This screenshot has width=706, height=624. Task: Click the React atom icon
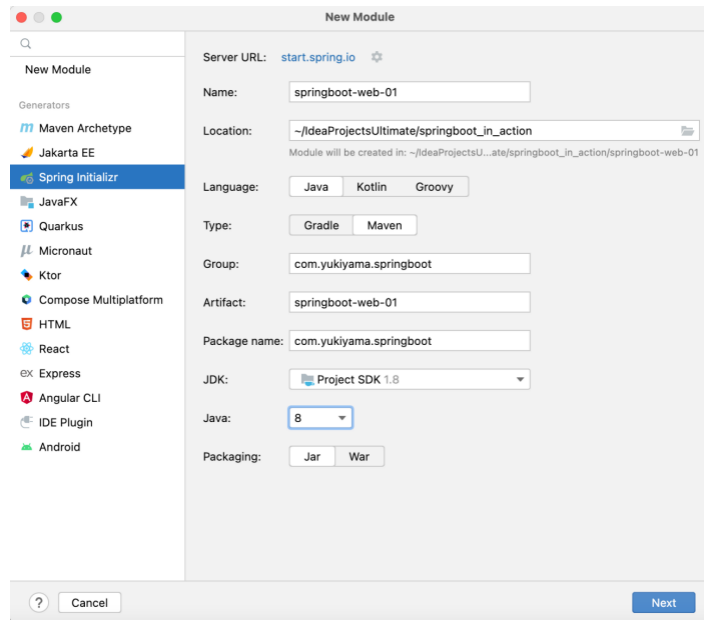(x=27, y=348)
